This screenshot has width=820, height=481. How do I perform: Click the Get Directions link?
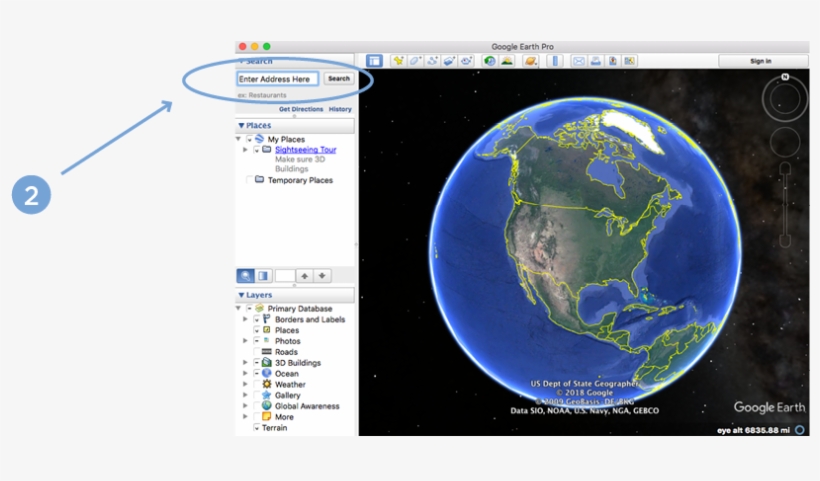pos(301,109)
